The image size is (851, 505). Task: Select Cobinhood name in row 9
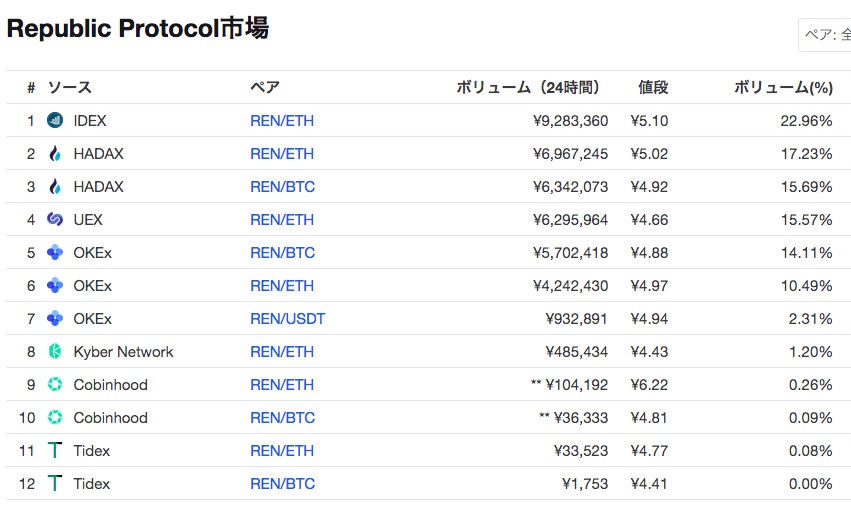coord(110,385)
